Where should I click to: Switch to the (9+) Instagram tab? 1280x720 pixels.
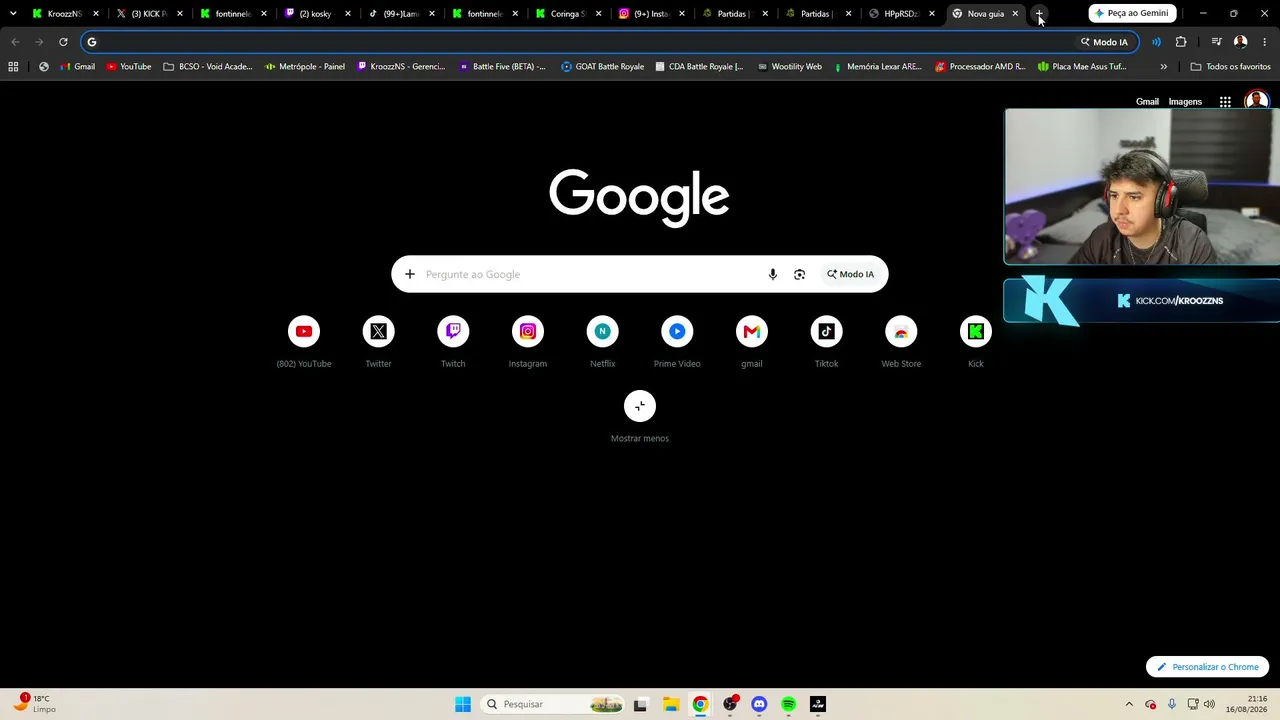pos(651,14)
